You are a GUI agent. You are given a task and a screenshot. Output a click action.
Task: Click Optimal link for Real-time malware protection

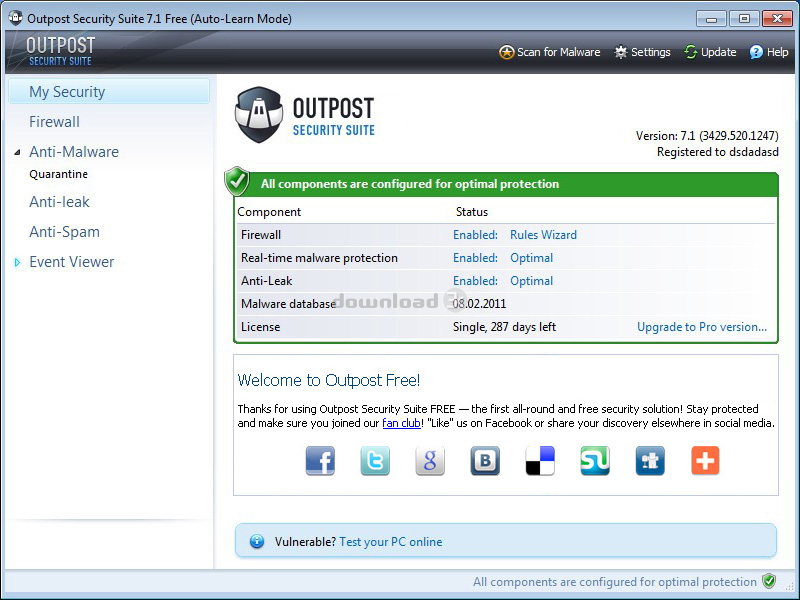click(x=532, y=258)
